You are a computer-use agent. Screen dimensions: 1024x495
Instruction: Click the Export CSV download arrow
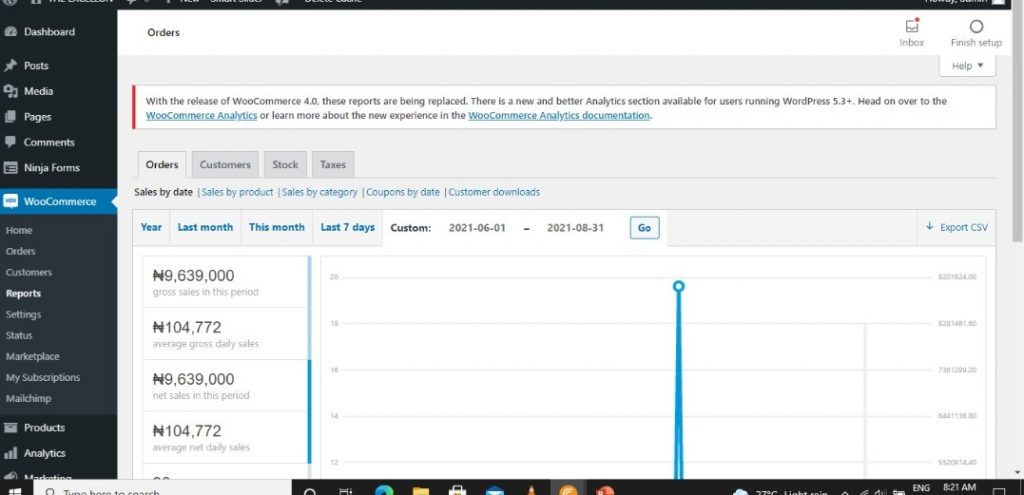[929, 227]
